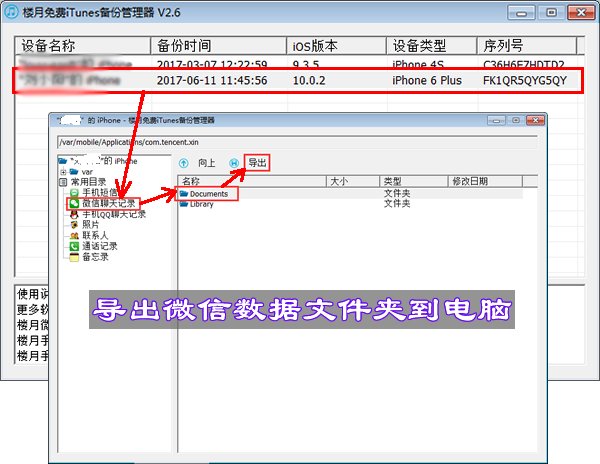Click the Documents folder icon
The height and width of the screenshot is (464, 600).
[x=184, y=194]
